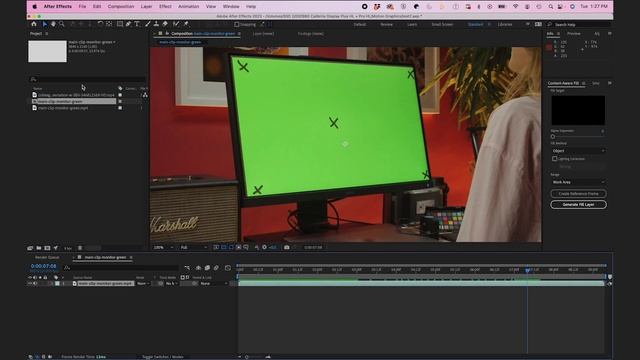Toggle the shy layers icon in timeline
This screenshot has height=360, width=640.
tap(198, 268)
